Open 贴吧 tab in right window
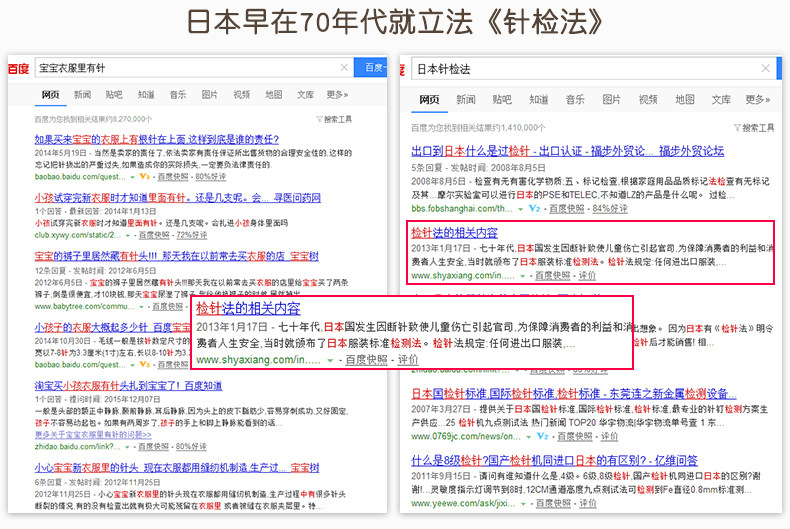 pyautogui.click(x=502, y=100)
